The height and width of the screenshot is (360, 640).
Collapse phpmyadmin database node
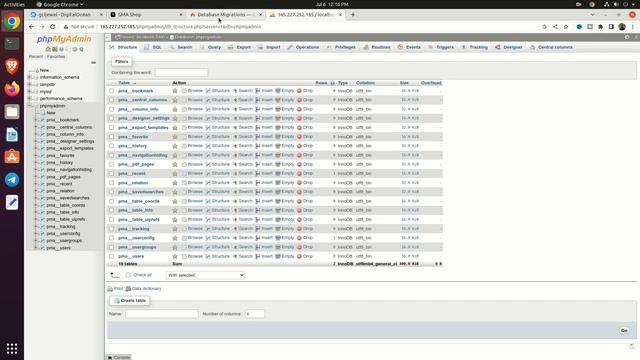[29, 106]
